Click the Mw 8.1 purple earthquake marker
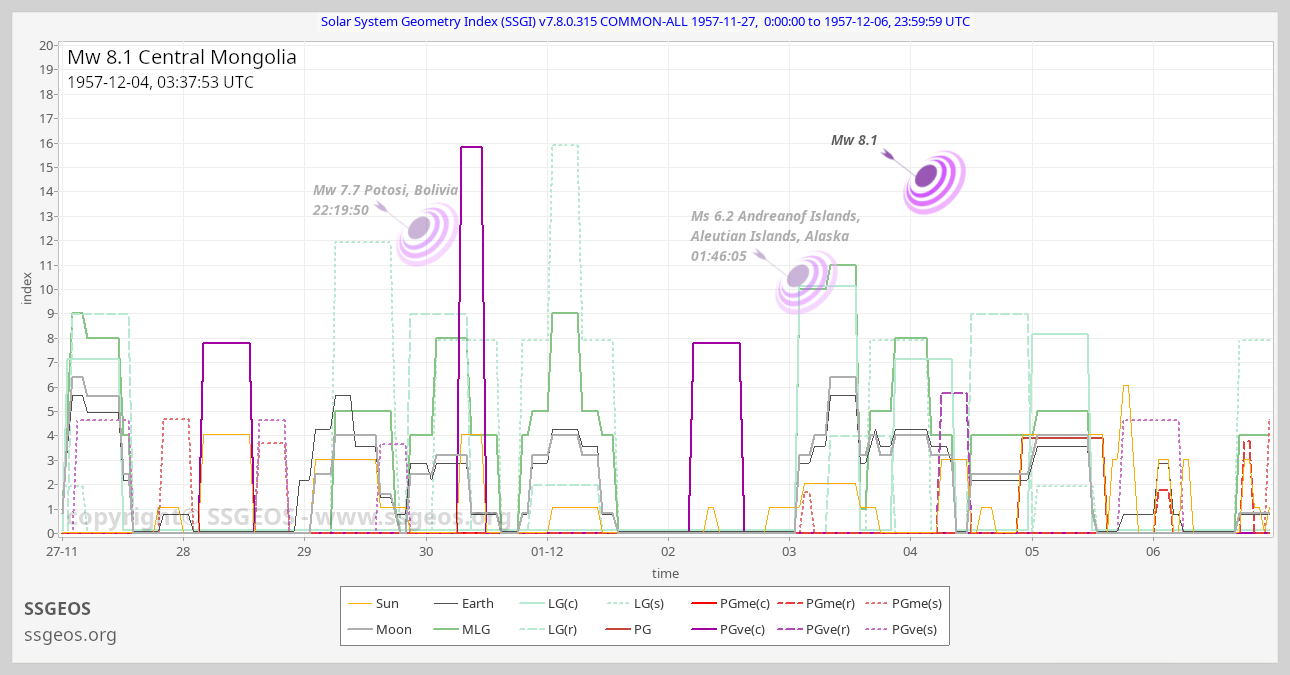1290x675 pixels. (x=933, y=181)
